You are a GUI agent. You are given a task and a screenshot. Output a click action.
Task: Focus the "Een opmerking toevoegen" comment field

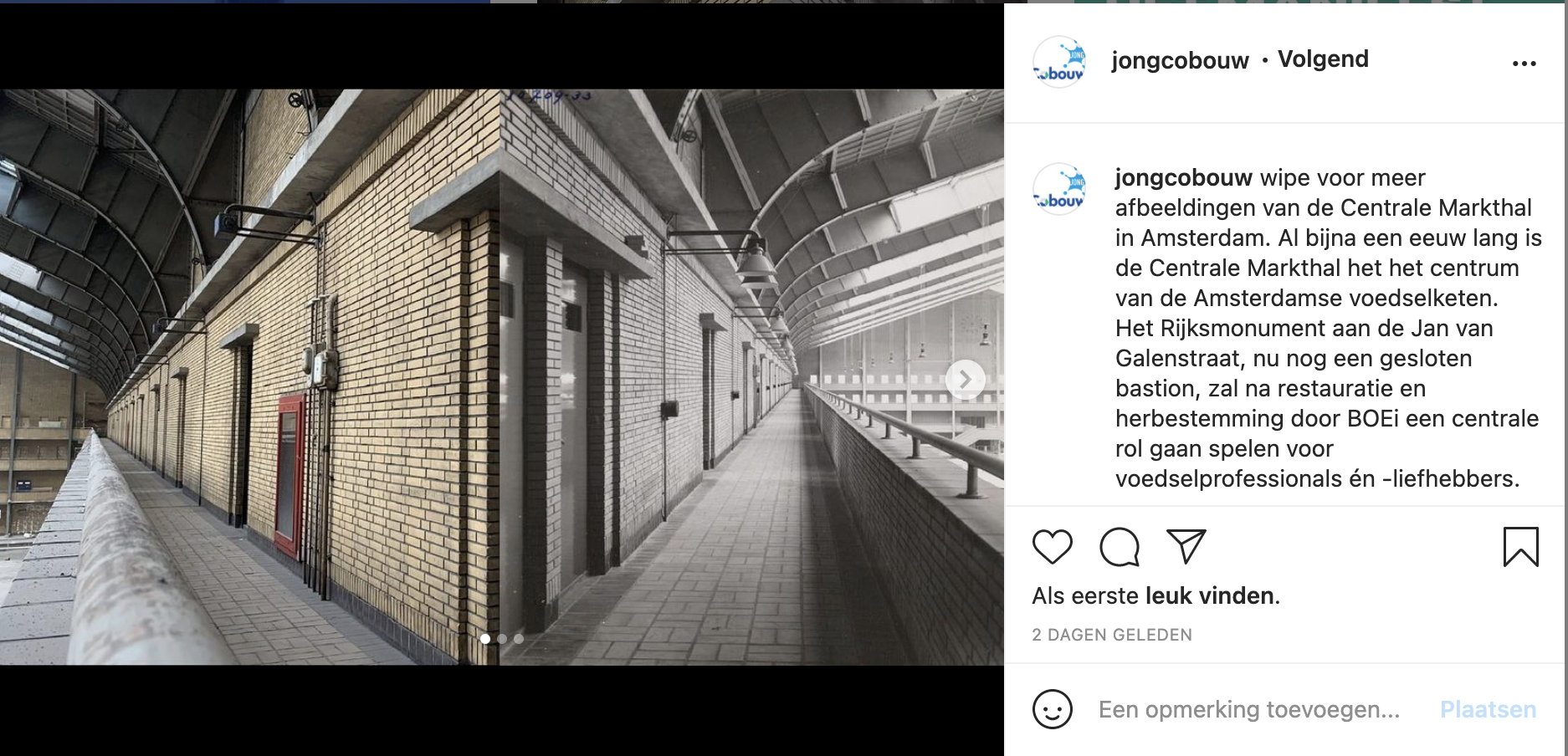[x=1248, y=710]
